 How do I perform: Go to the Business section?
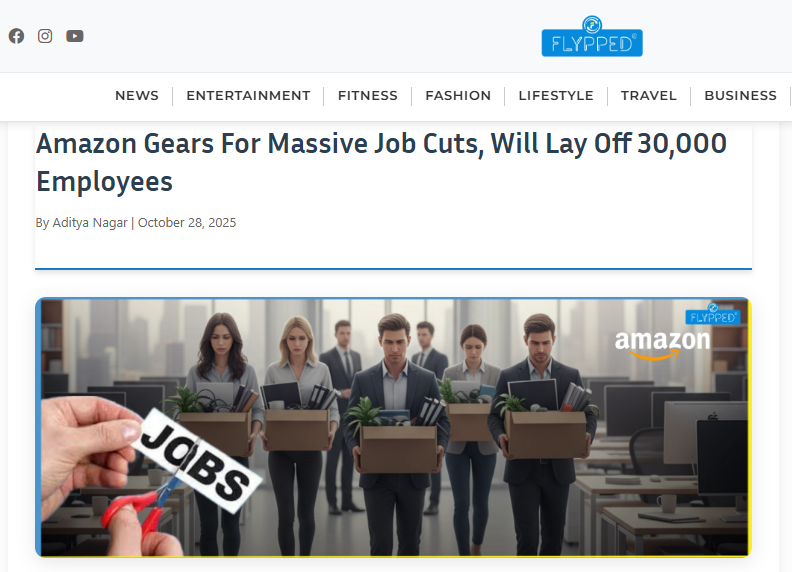(x=740, y=96)
